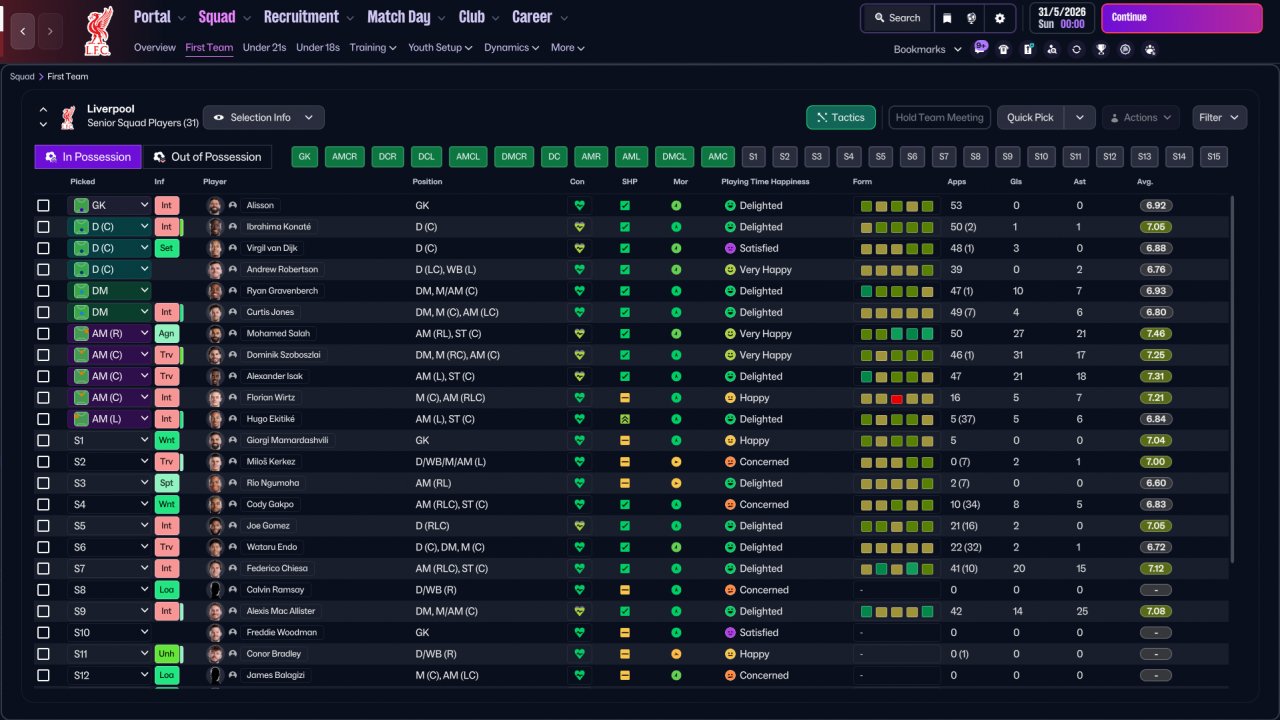Viewport: 1280px width, 720px height.
Task: Click Florian Wirtz's red form square
Action: [x=897, y=398]
